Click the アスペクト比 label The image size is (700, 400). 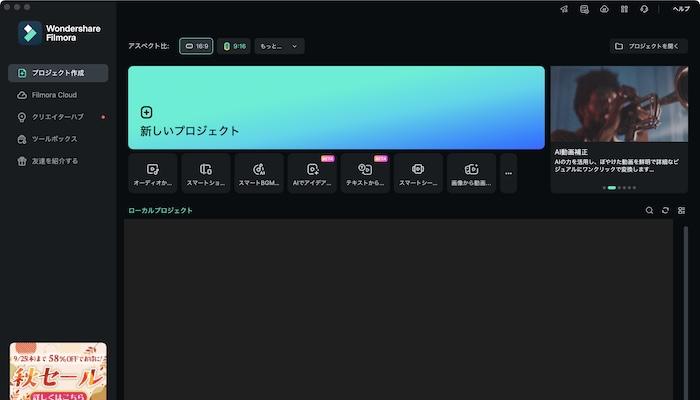[149, 46]
